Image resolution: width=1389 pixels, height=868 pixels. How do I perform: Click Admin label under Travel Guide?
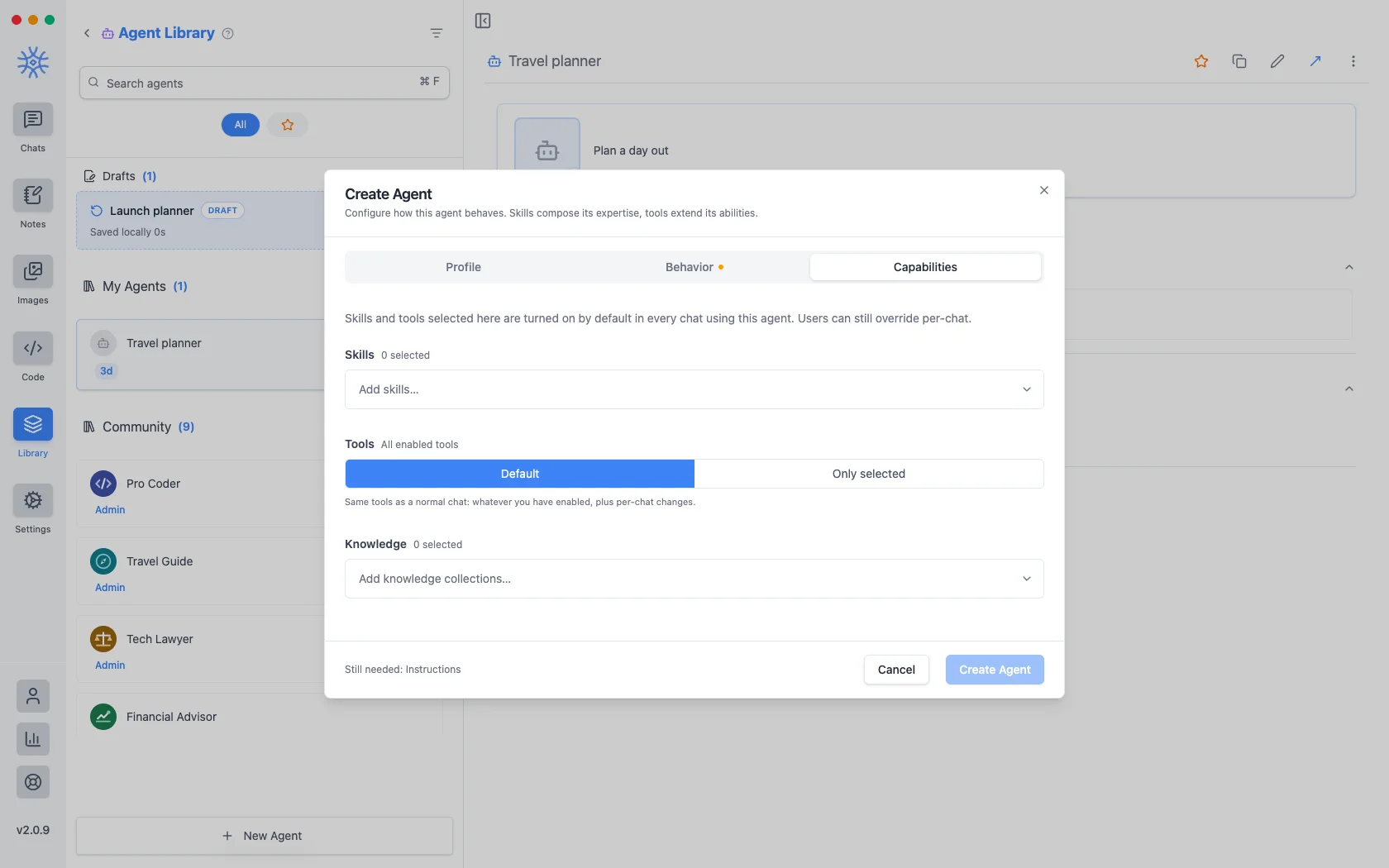point(110,588)
